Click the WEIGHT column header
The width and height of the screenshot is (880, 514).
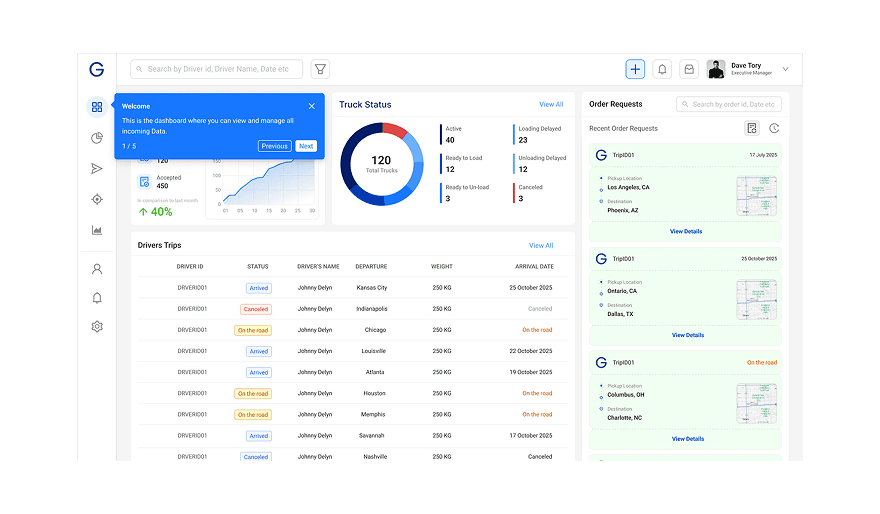[x=442, y=267]
